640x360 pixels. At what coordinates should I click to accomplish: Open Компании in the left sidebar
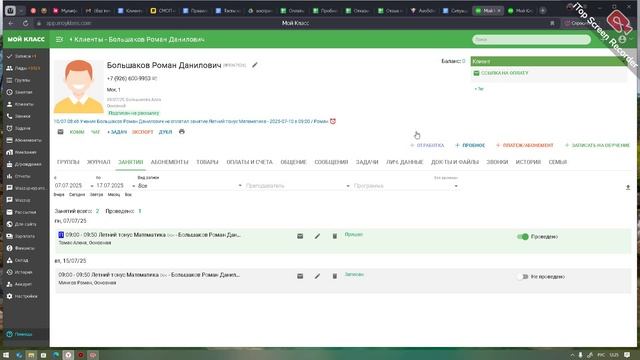(22, 152)
